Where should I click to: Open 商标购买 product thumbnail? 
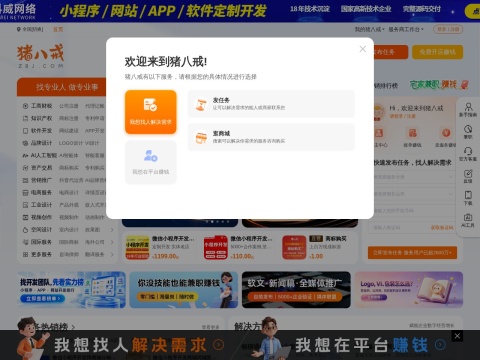[x=294, y=248]
